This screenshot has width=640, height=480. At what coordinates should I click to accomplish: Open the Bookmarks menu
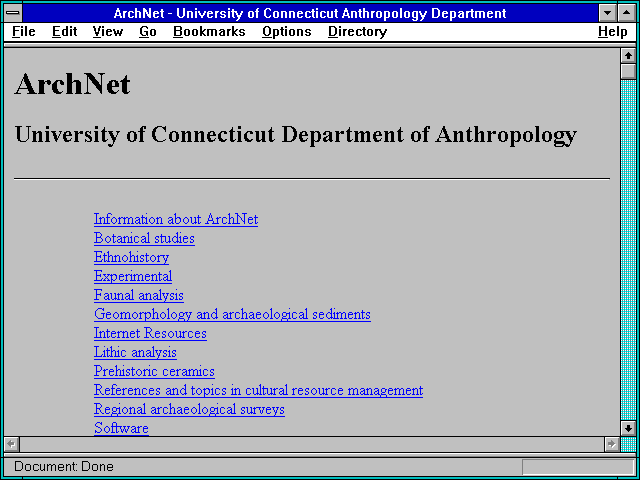click(x=209, y=32)
